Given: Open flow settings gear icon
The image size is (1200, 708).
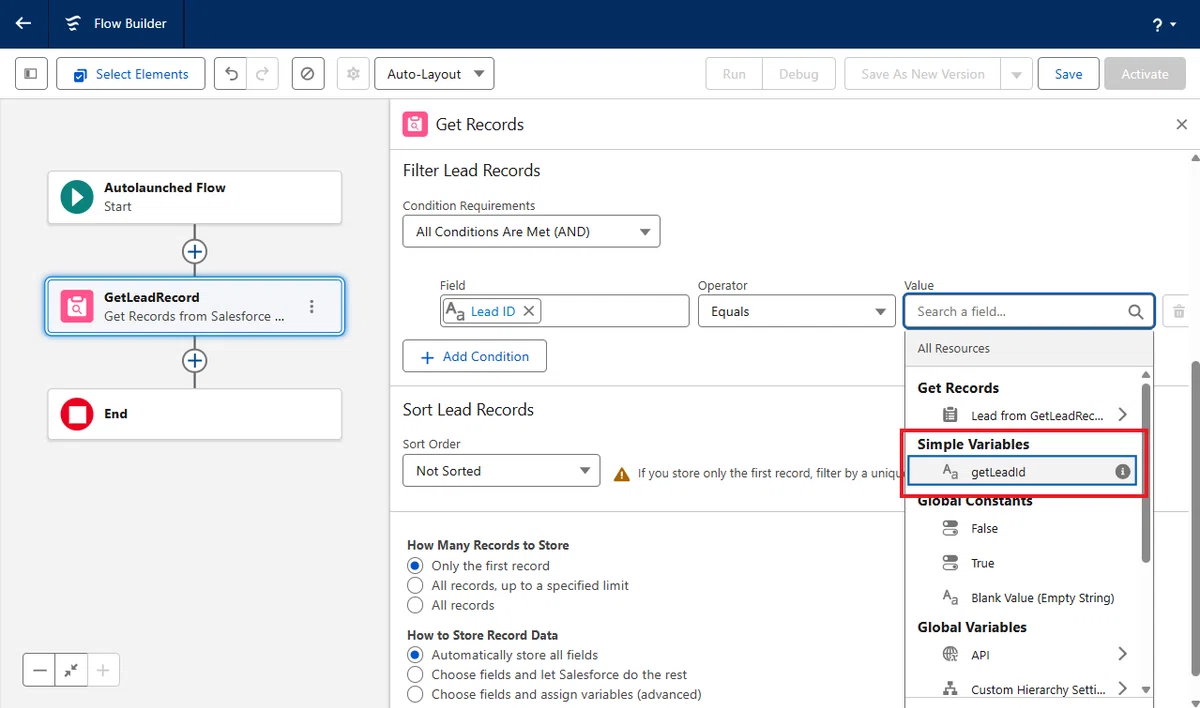Looking at the screenshot, I should (352, 74).
